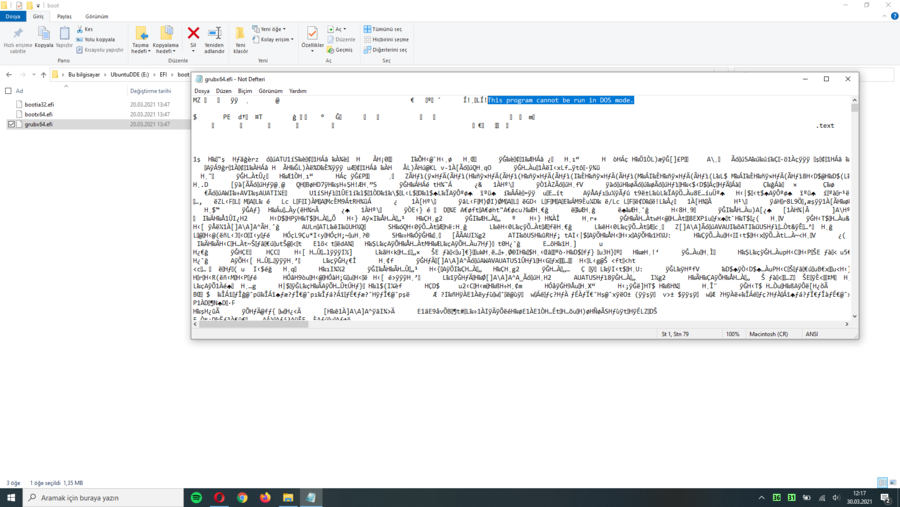Open the Windows Start menu
The width and height of the screenshot is (900, 507).
(x=11, y=498)
